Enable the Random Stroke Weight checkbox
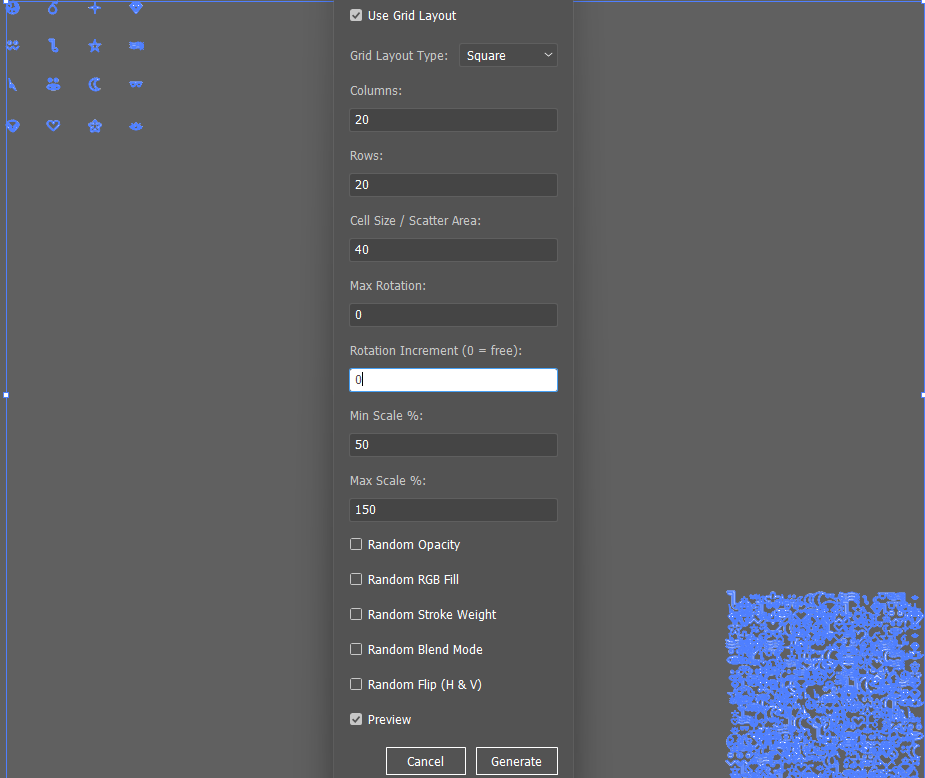This screenshot has width=925, height=778. (356, 614)
